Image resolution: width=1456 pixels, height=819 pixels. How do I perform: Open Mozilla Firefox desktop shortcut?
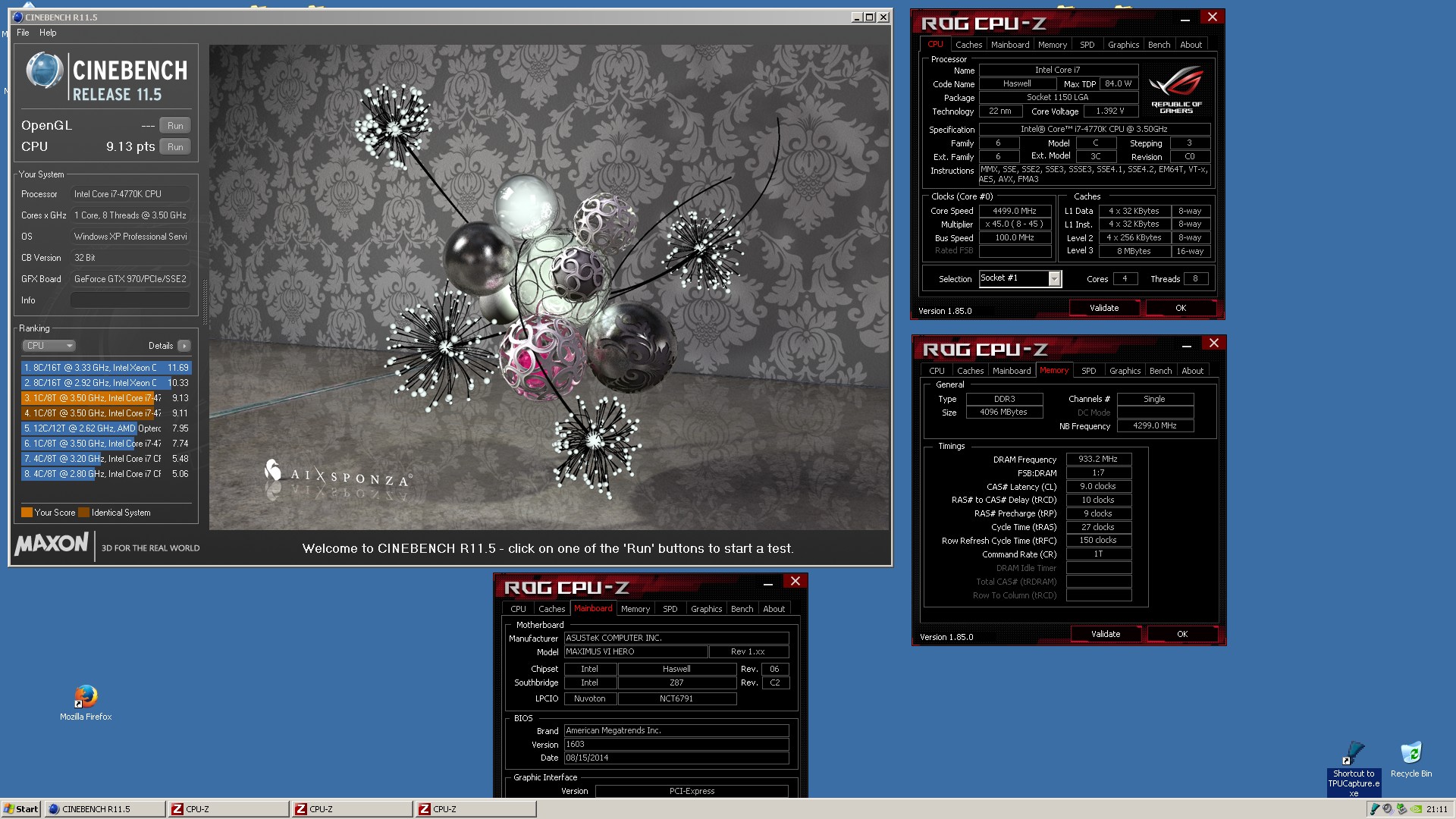pos(86,702)
